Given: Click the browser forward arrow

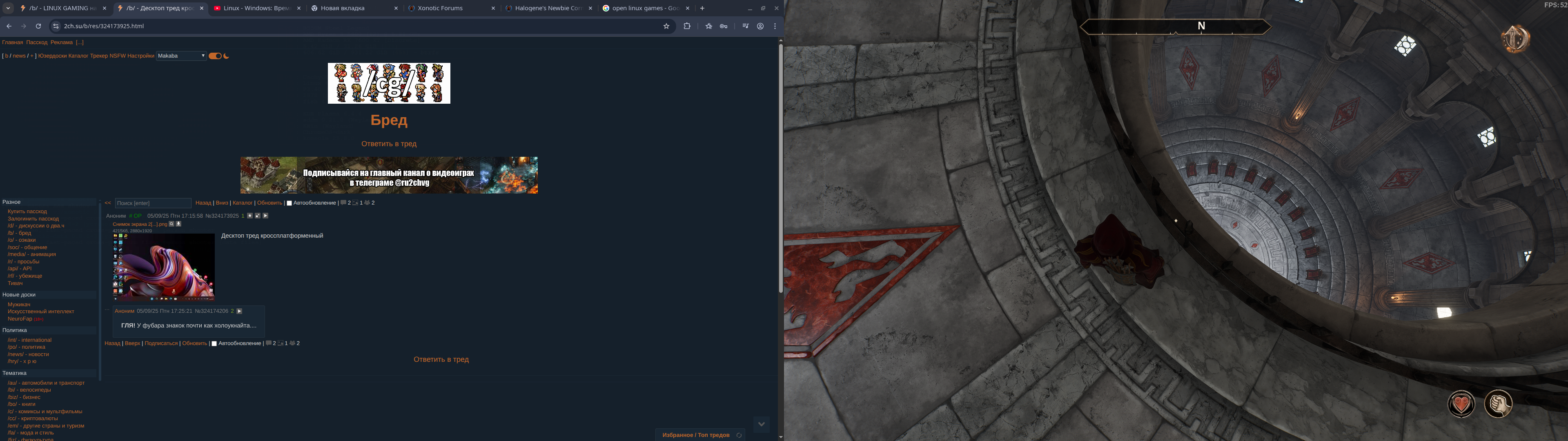Looking at the screenshot, I should pyautogui.click(x=24, y=26).
